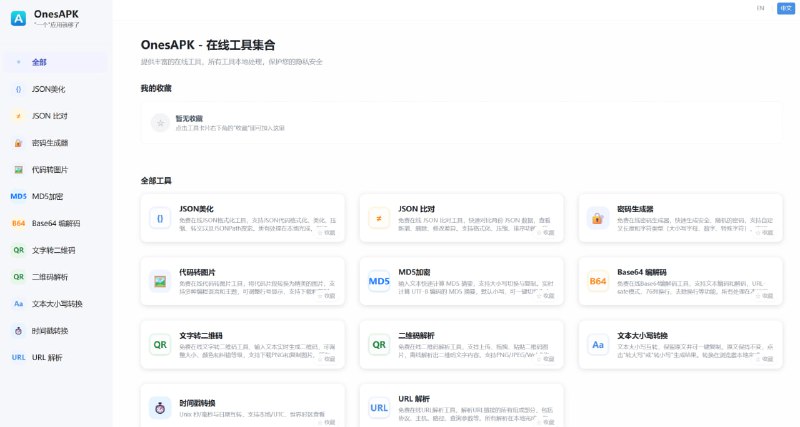Click the 暂无收藏 placeholder text
This screenshot has width=800, height=427.
point(189,118)
